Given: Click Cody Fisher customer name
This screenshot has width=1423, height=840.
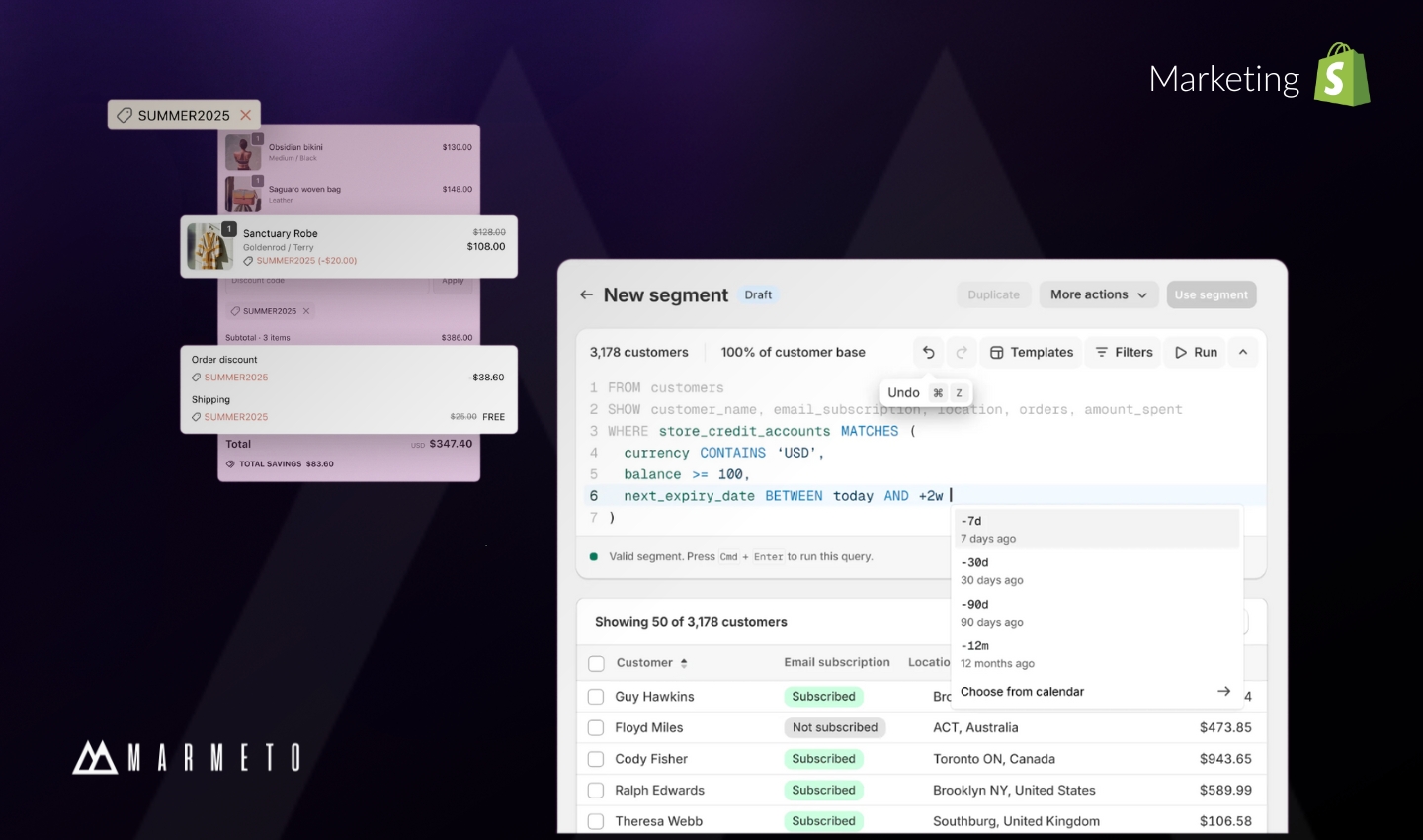Looking at the screenshot, I should tap(651, 759).
